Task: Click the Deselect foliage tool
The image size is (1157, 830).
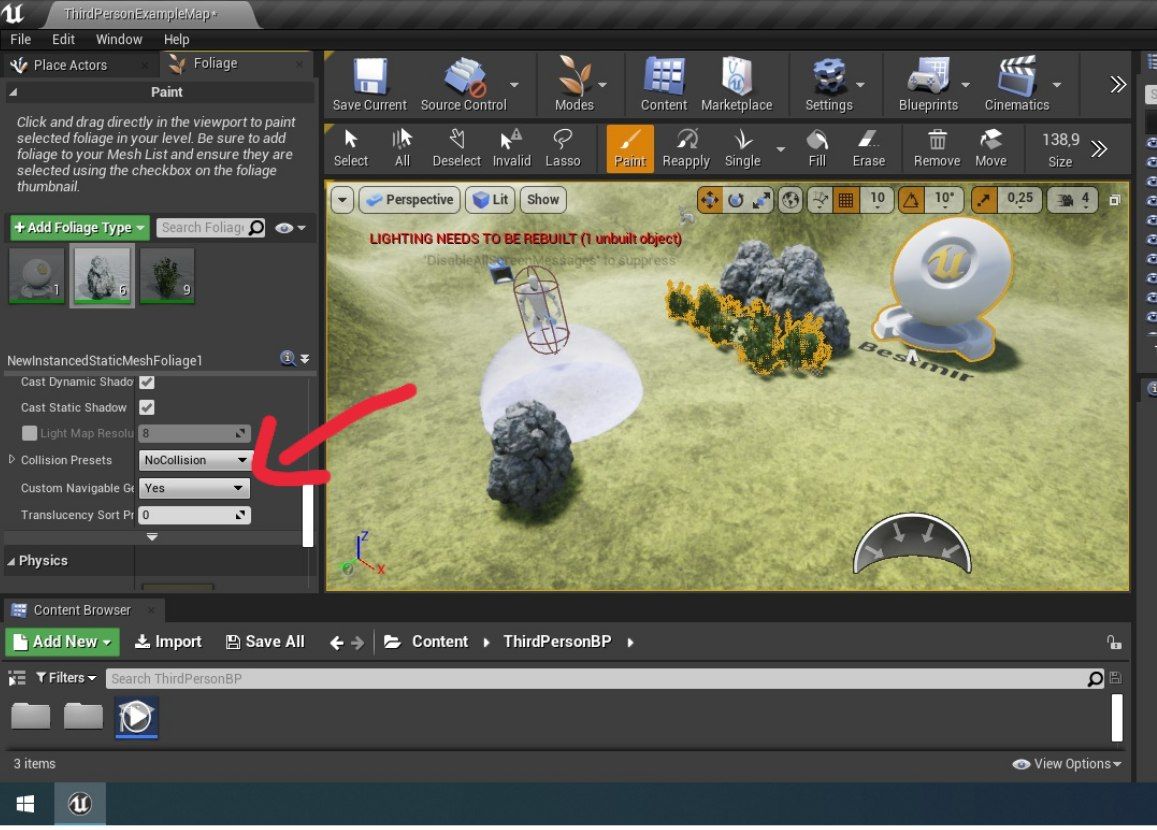Action: tap(456, 148)
